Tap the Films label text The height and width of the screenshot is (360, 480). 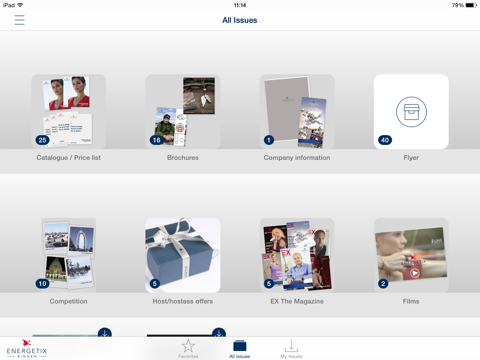(411, 301)
